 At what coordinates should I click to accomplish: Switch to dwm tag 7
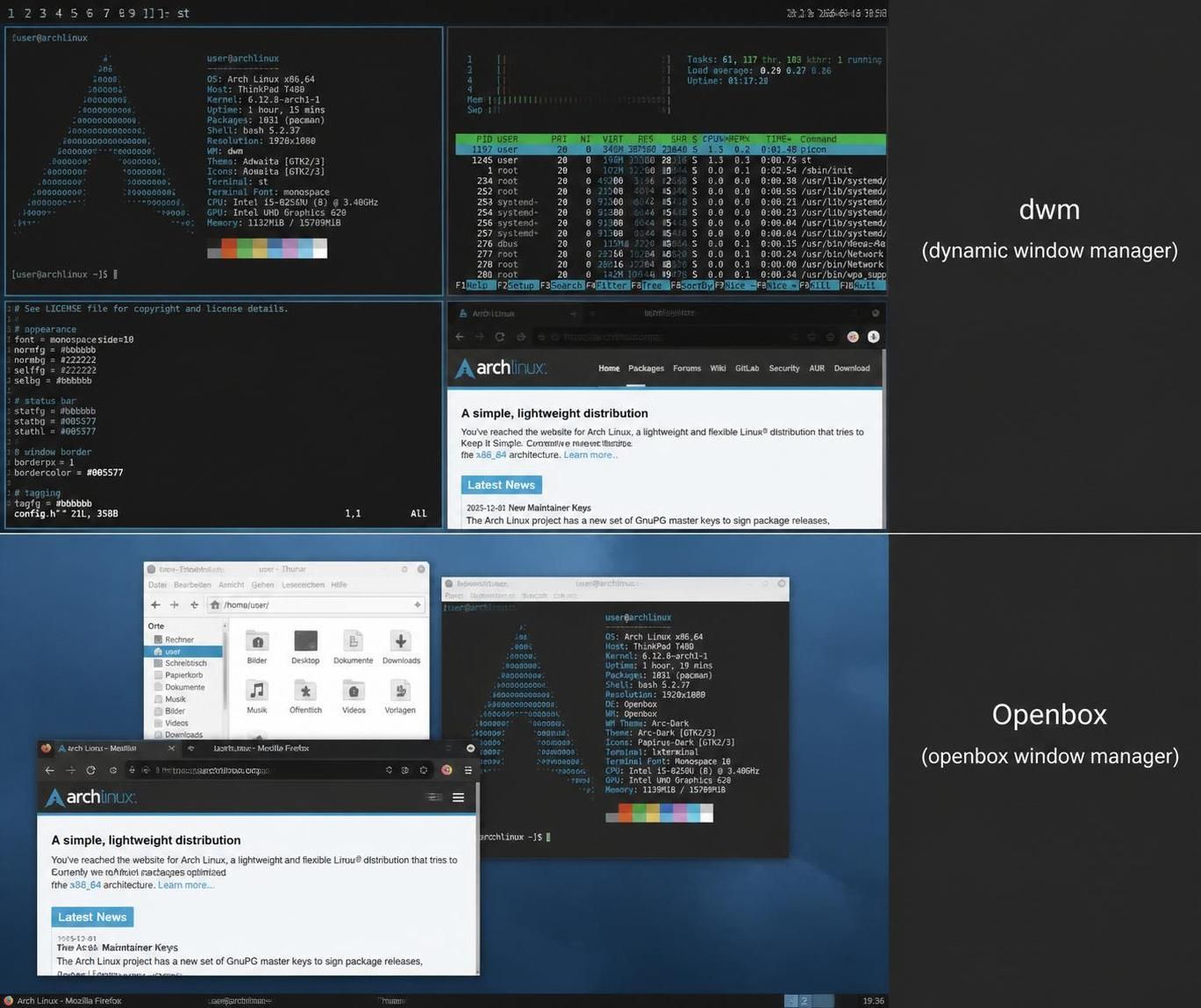[x=106, y=13]
